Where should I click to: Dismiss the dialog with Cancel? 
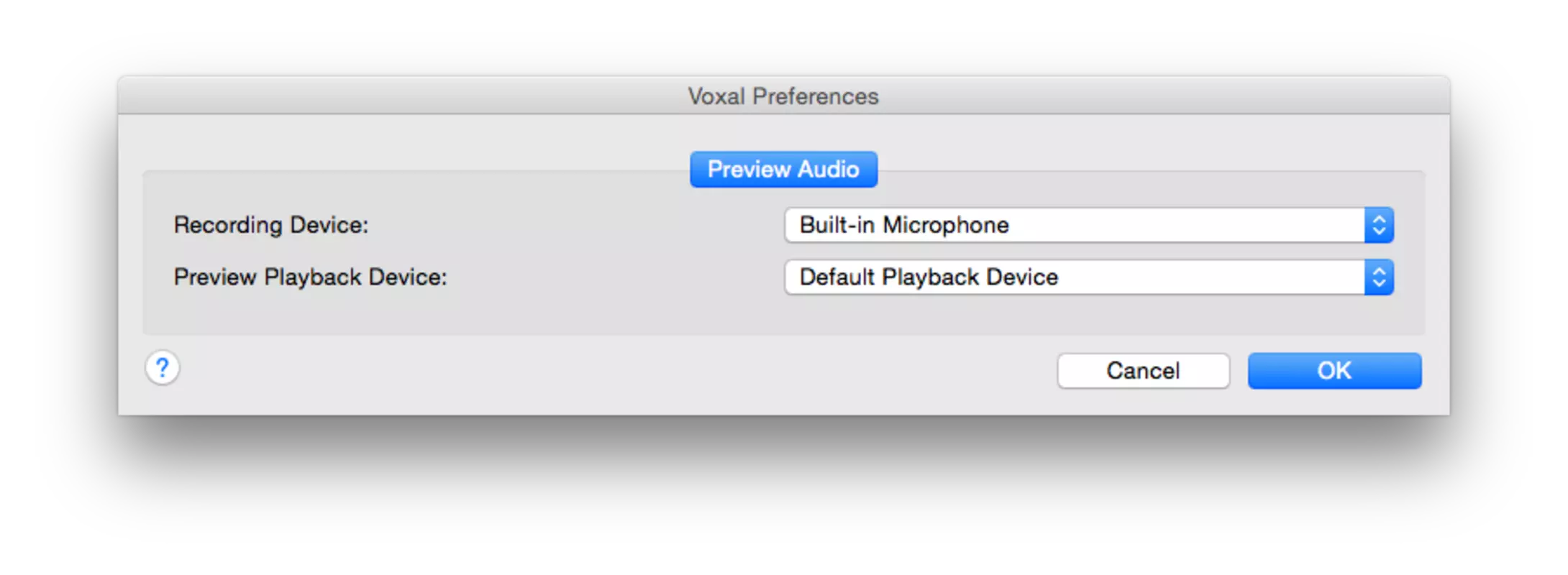(1143, 371)
